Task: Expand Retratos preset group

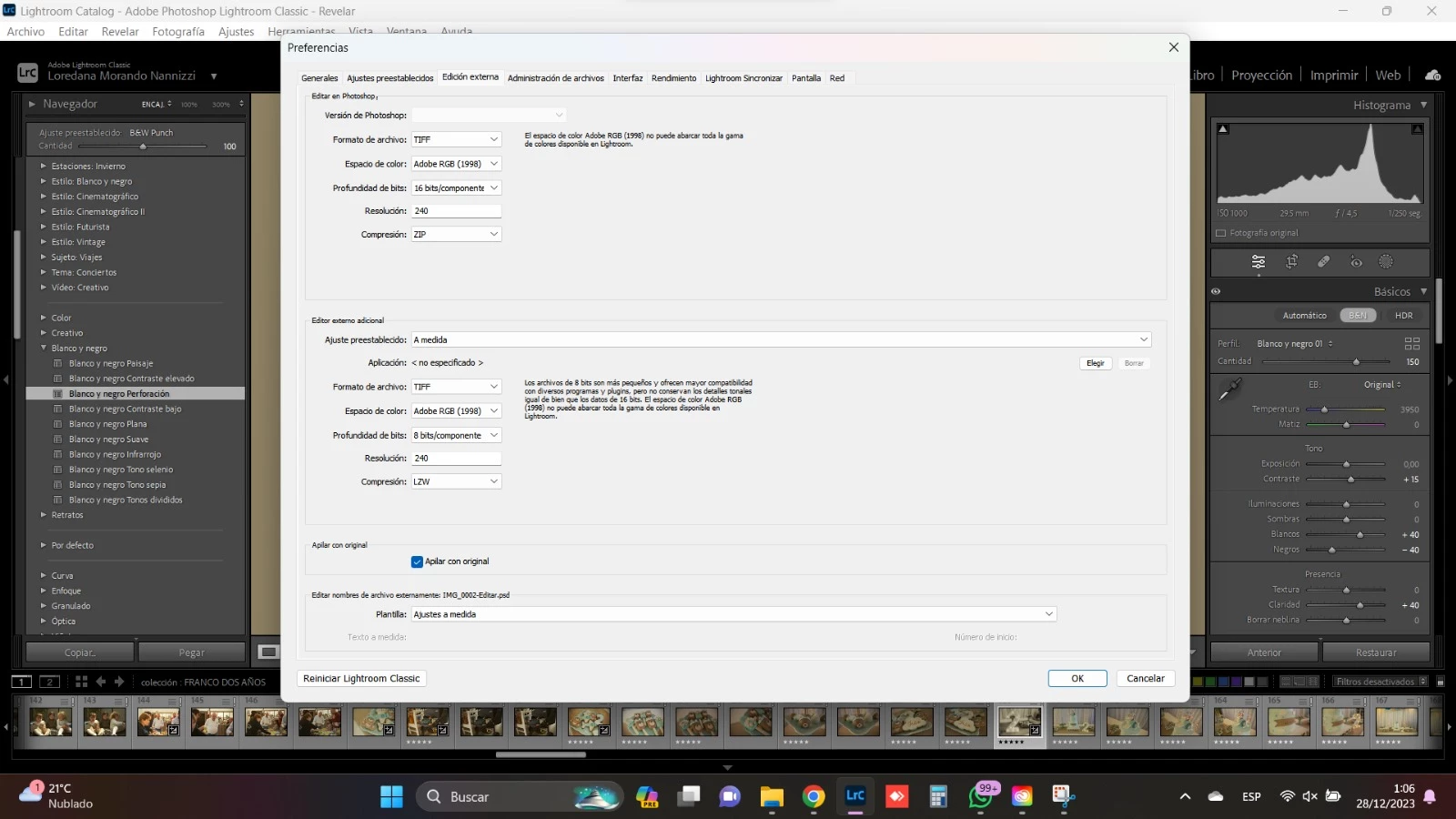Action: click(43, 515)
